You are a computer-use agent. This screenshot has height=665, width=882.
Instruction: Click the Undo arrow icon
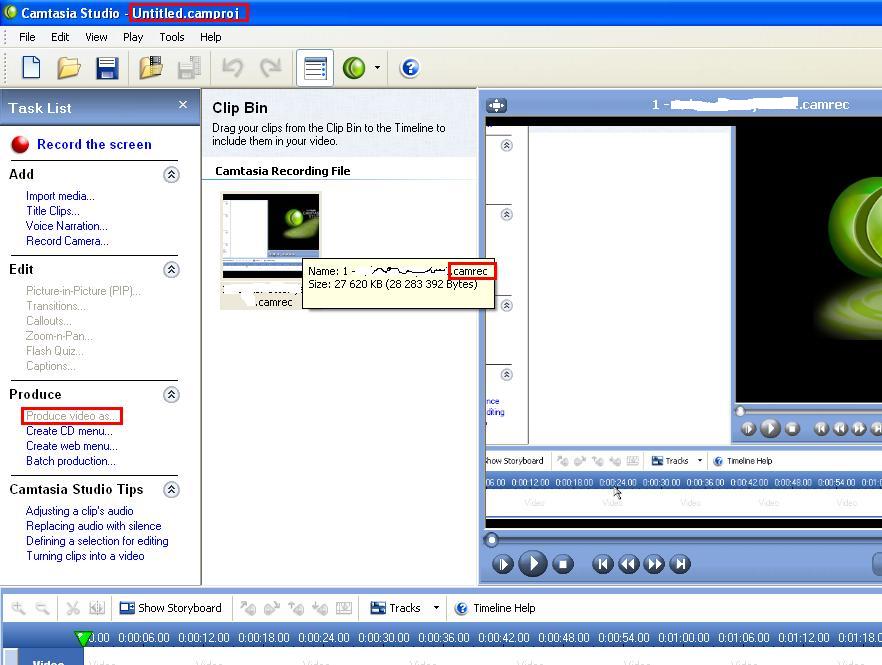pos(232,68)
